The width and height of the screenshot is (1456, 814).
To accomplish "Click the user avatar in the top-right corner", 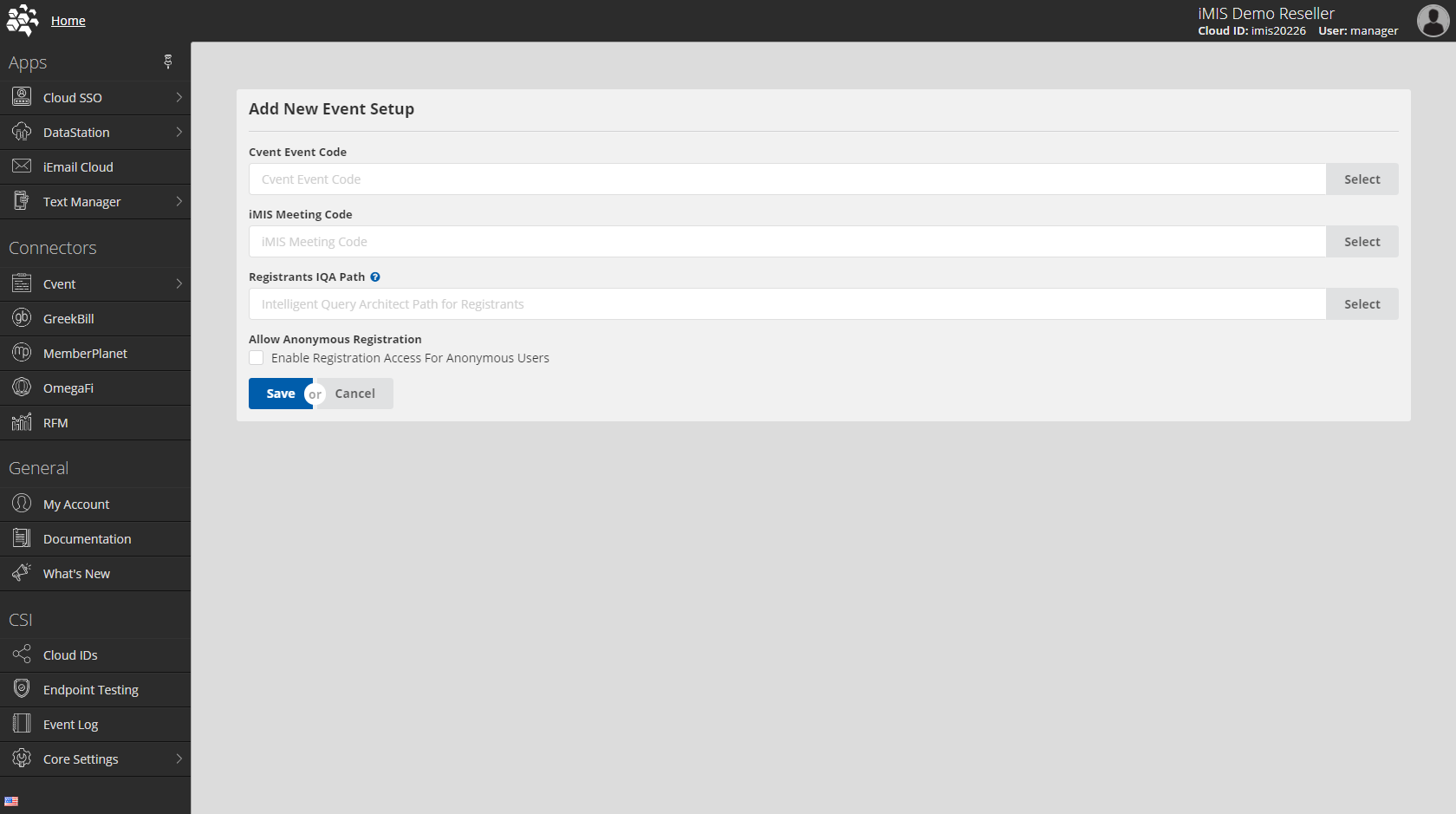I will tap(1431, 21).
